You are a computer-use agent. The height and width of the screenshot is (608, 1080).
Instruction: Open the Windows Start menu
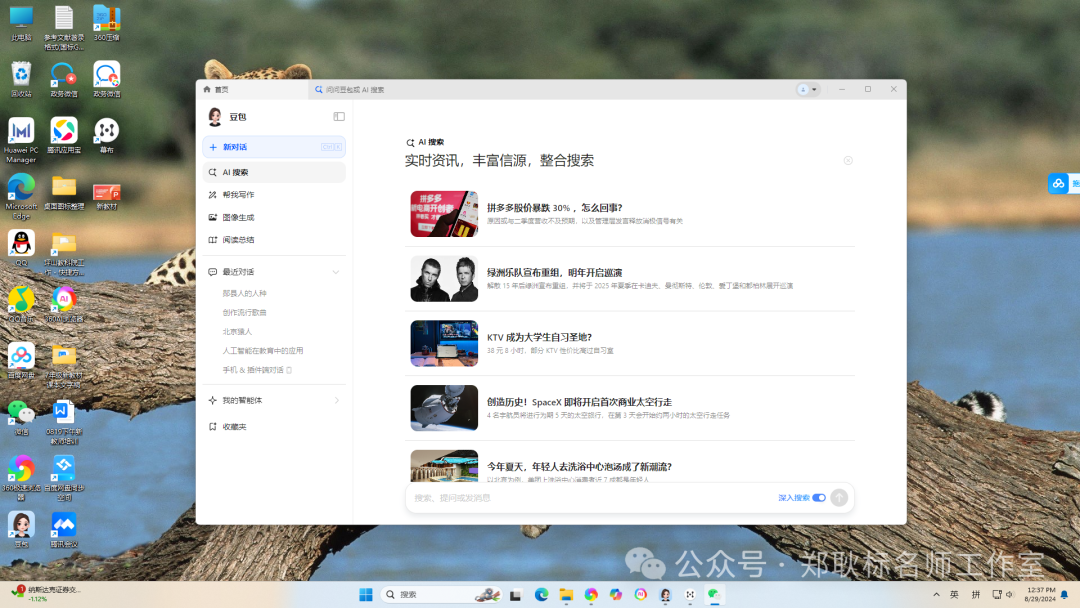366,595
